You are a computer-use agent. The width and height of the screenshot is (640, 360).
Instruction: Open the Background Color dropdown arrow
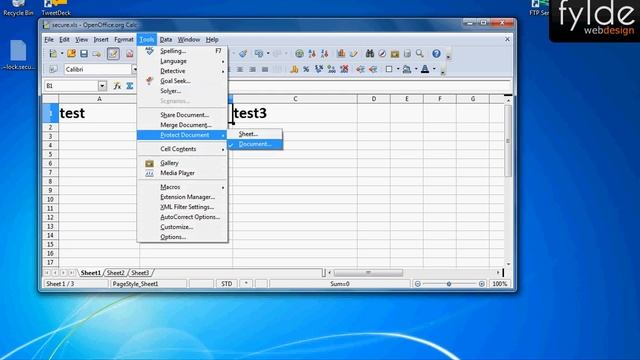pyautogui.click(x=416, y=69)
